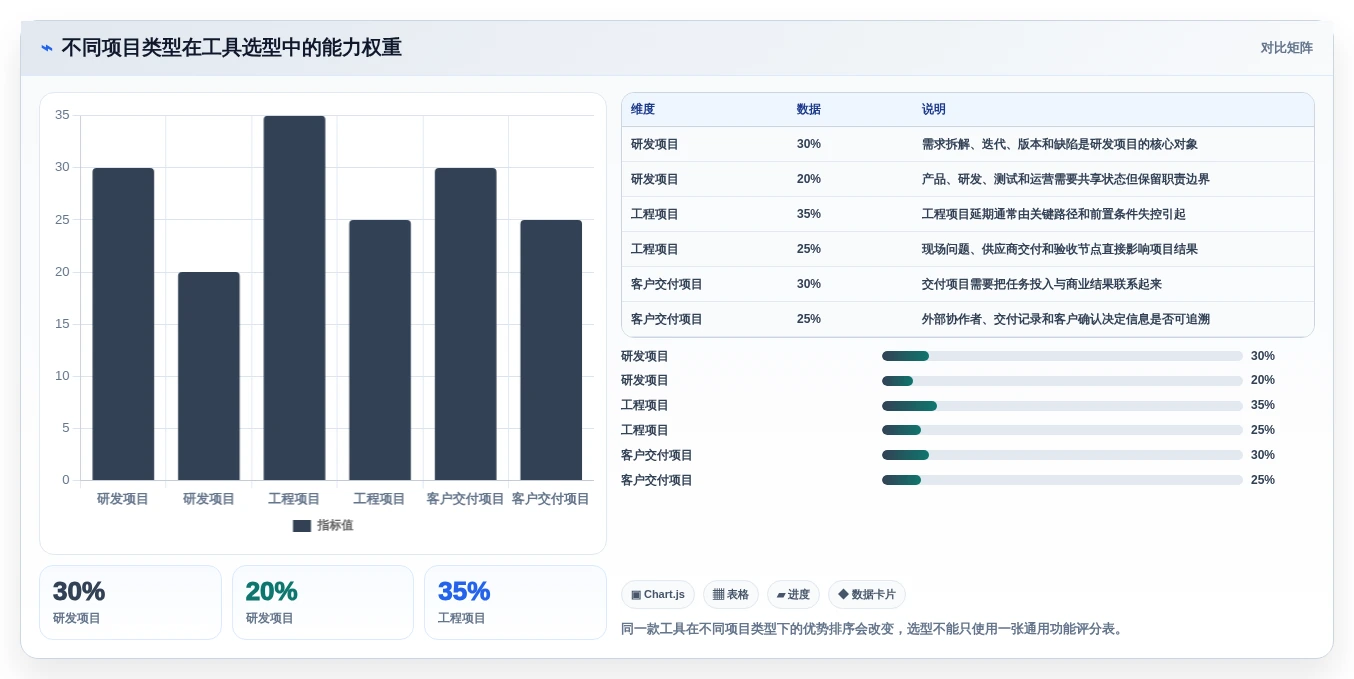Click the y-axis label 35 on the chart

(62, 115)
